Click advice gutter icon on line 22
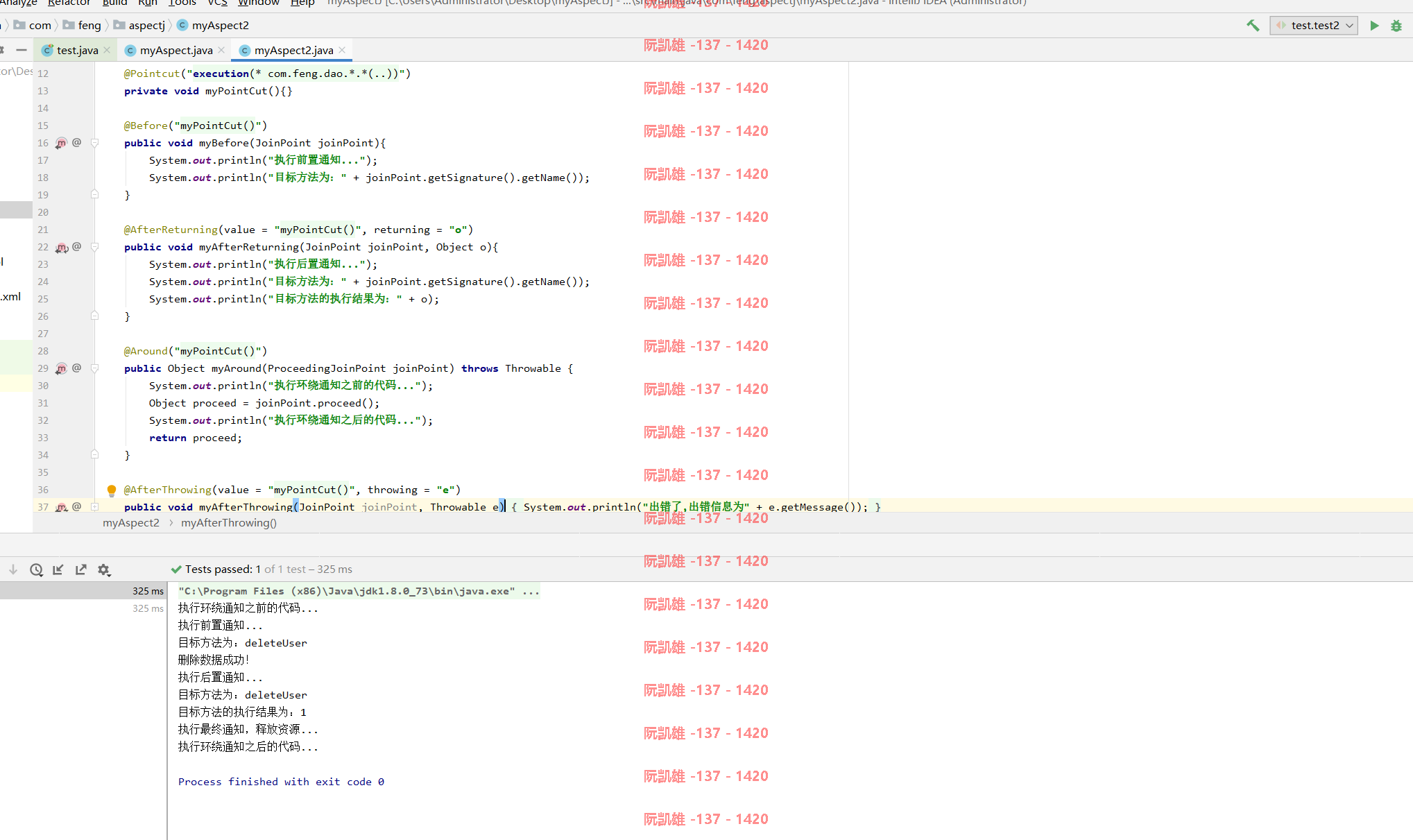The width and height of the screenshot is (1413, 840). [x=61, y=247]
